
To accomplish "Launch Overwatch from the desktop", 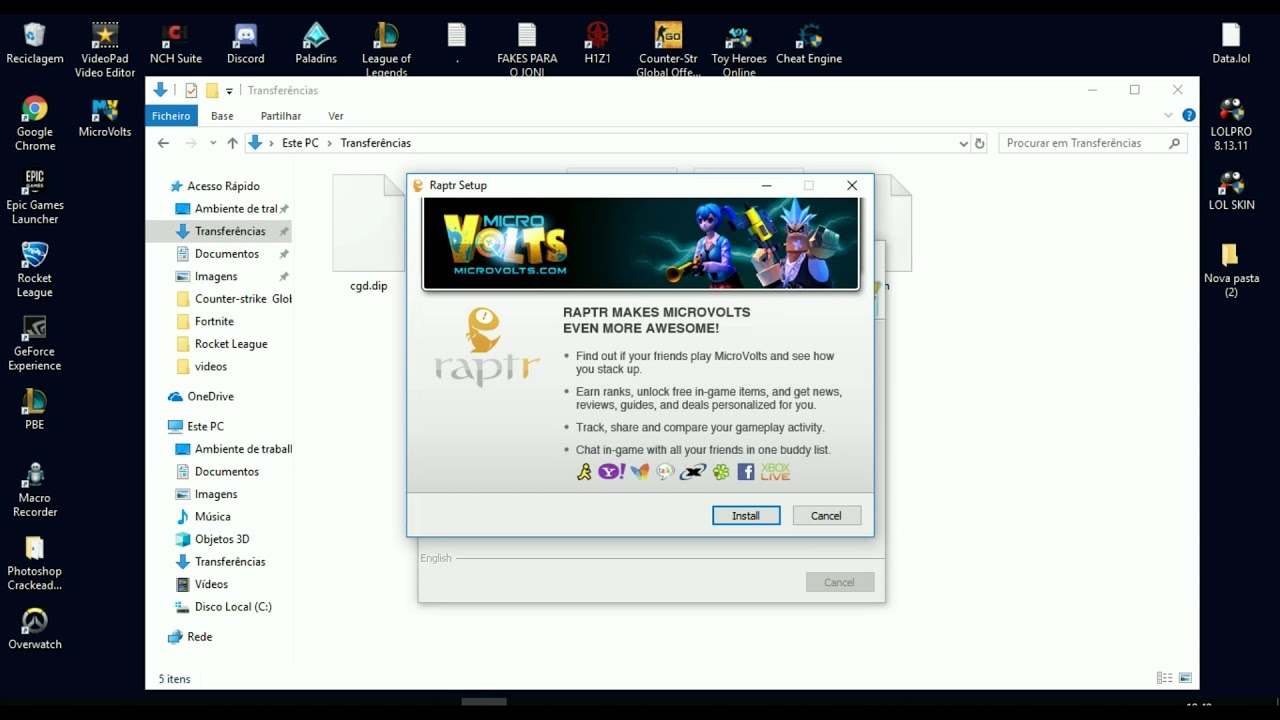I will click(35, 628).
